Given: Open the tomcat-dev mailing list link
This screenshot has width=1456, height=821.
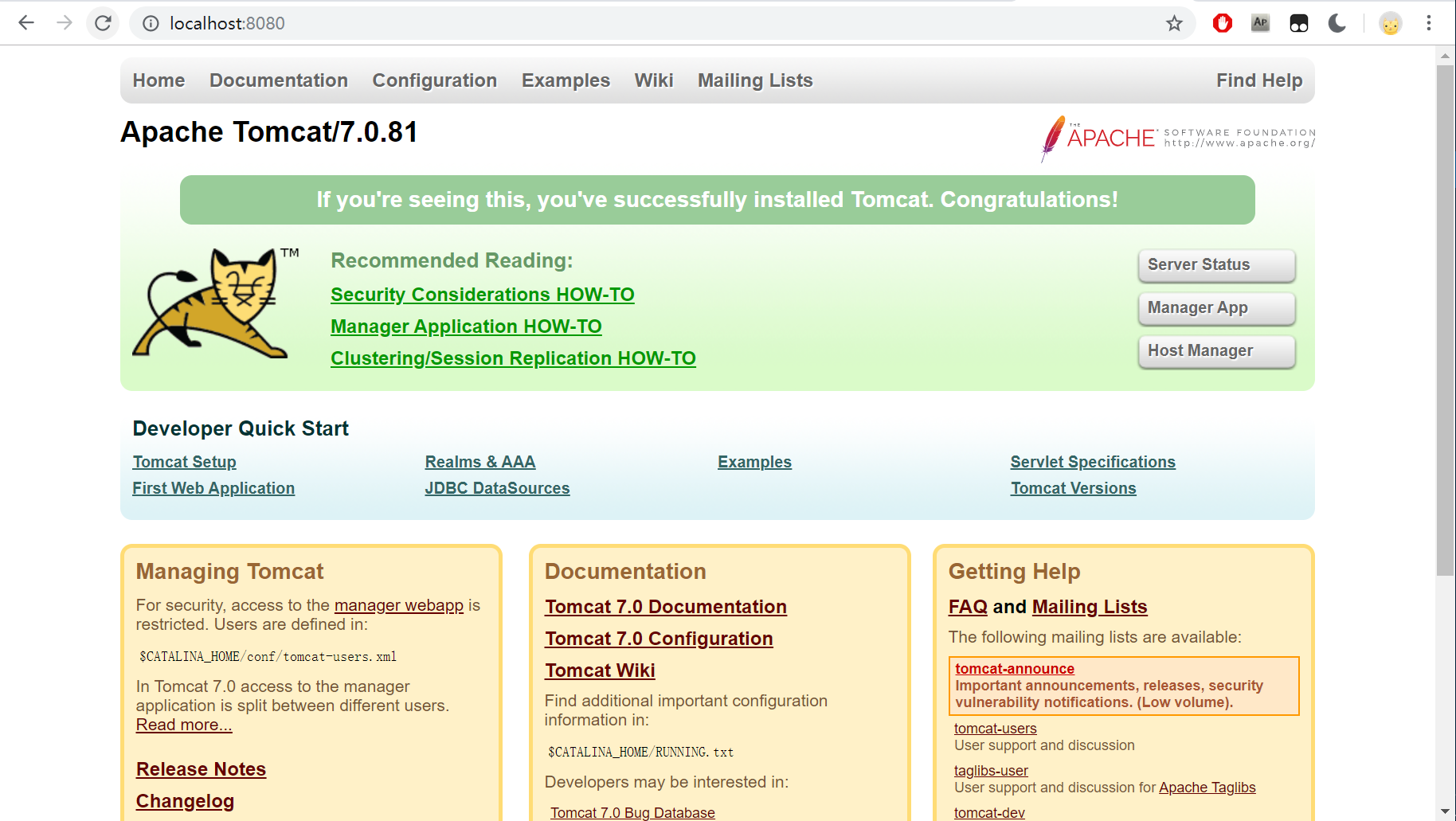Looking at the screenshot, I should point(989,813).
